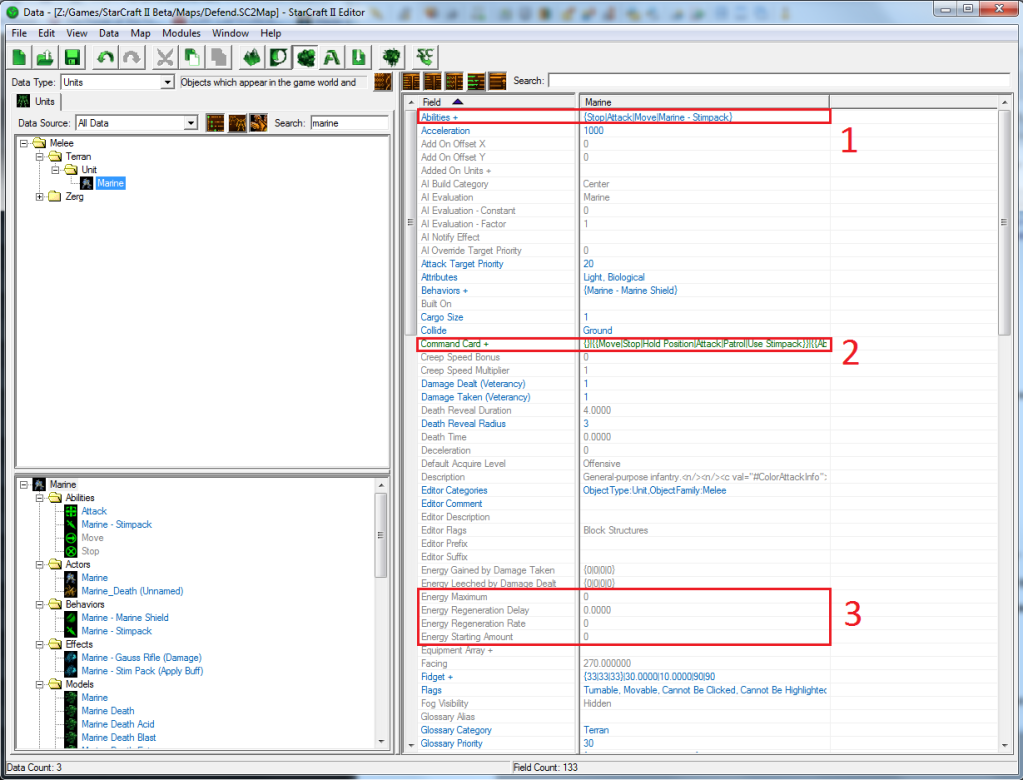Collapse the Melee folder in object tree

click(x=24, y=143)
